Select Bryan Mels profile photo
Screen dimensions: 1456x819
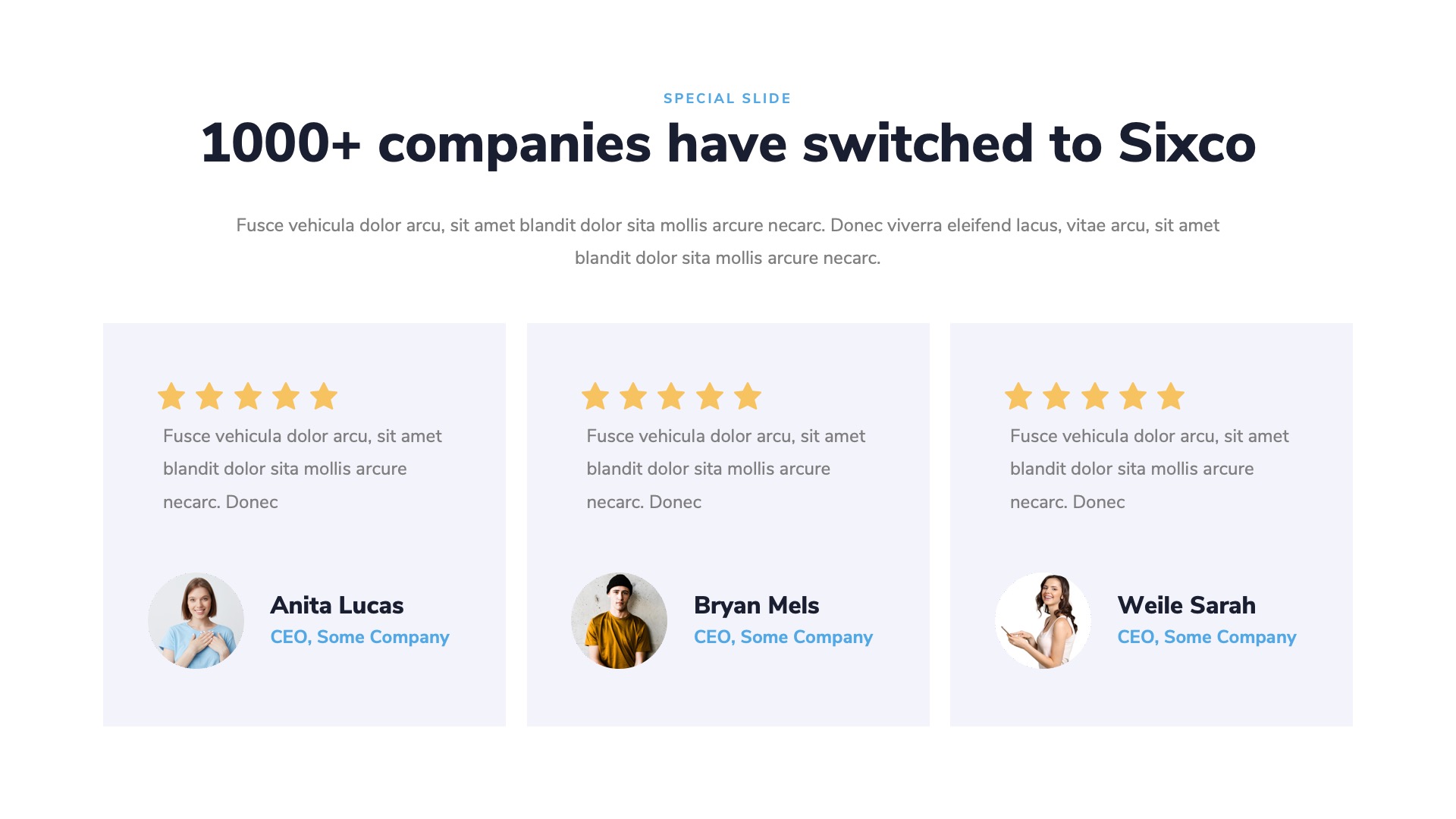tap(619, 620)
